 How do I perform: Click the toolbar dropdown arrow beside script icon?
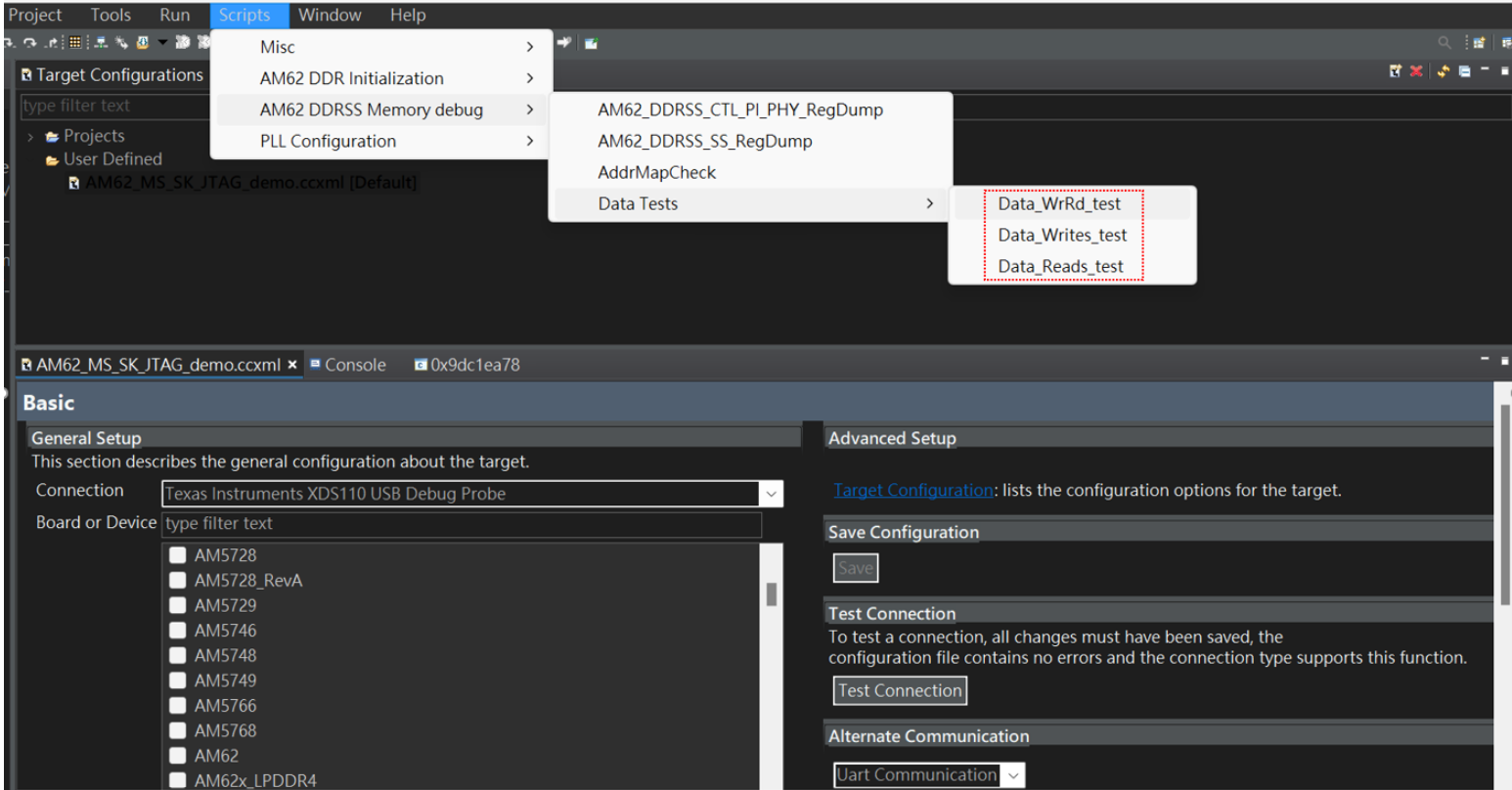[162, 43]
